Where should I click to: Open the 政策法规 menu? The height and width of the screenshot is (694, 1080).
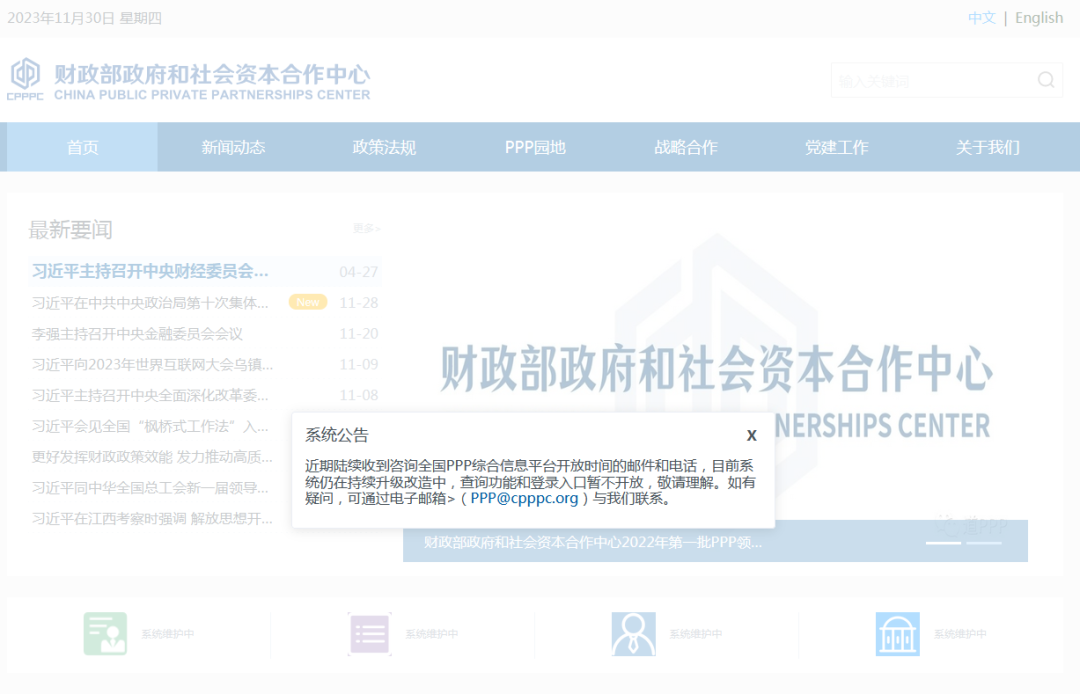tap(384, 147)
